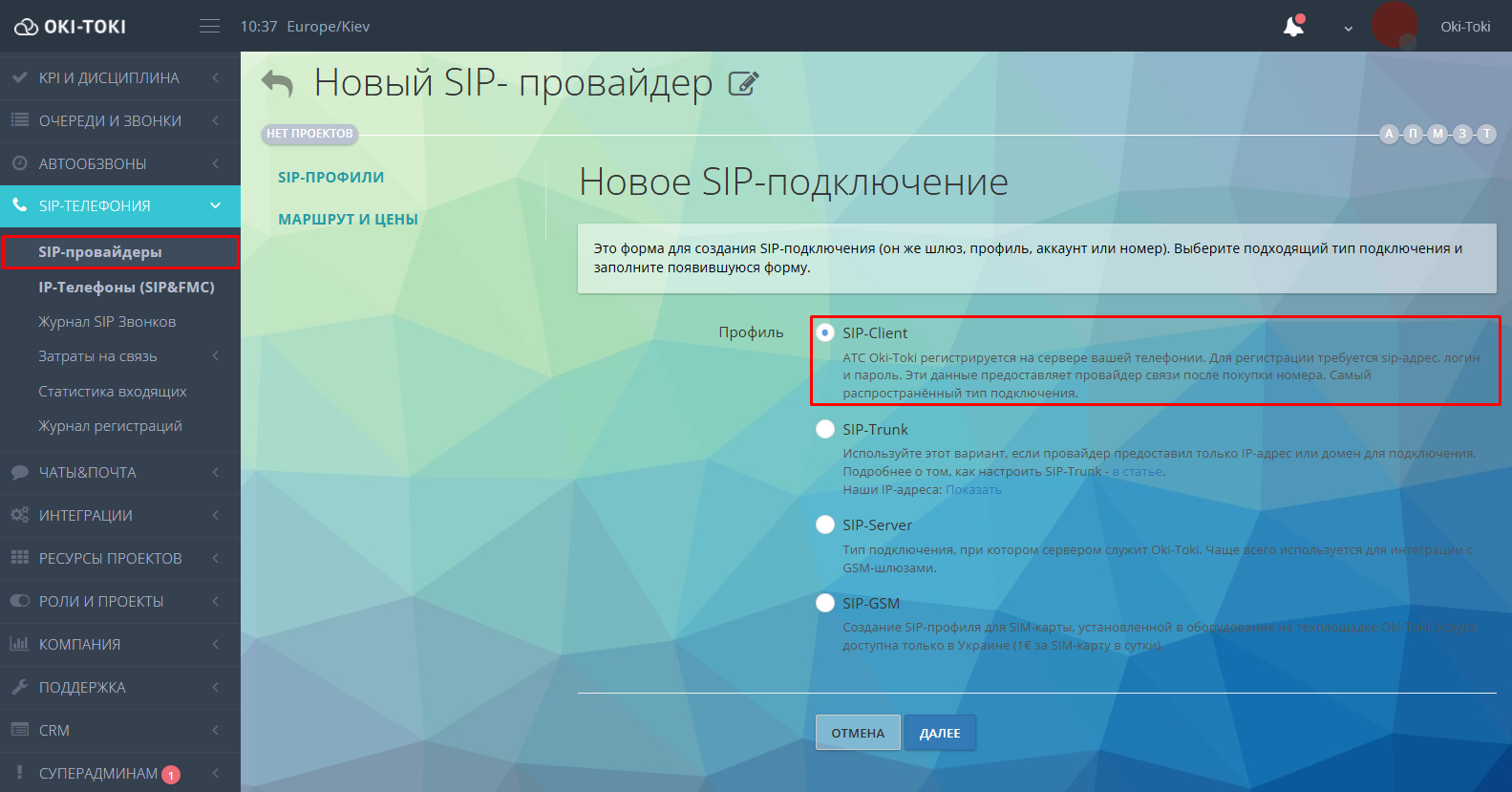Click the М step circle

pyautogui.click(x=1438, y=134)
